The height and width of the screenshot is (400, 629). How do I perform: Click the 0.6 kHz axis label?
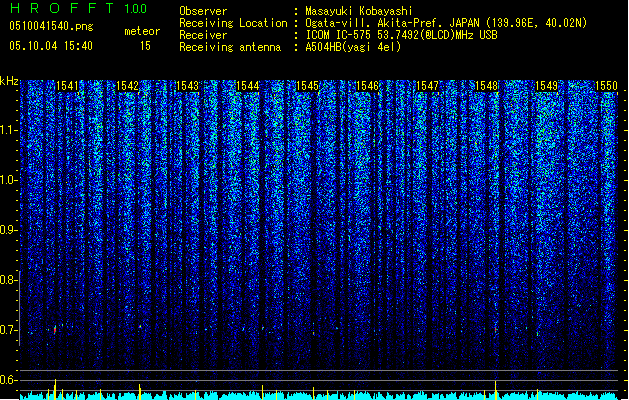point(7,380)
